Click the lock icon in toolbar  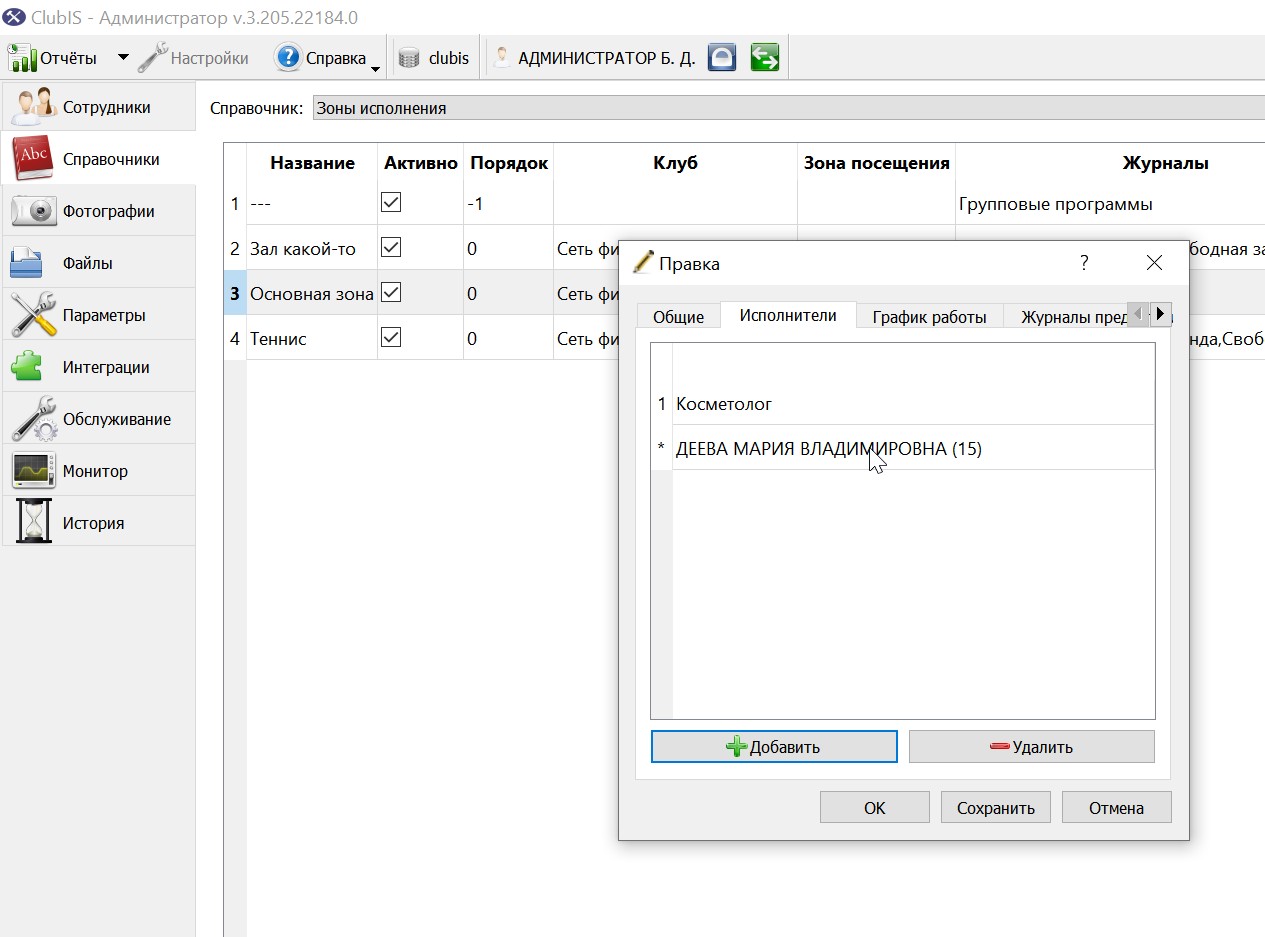pos(722,58)
